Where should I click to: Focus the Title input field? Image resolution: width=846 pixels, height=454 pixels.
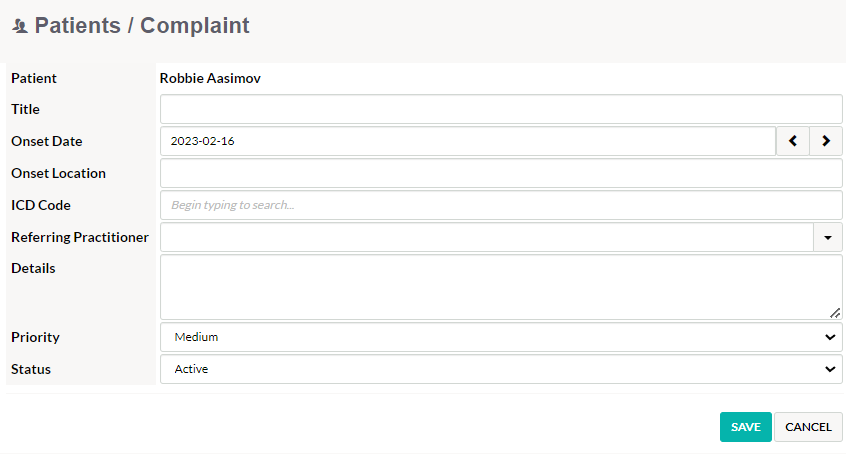pos(501,109)
